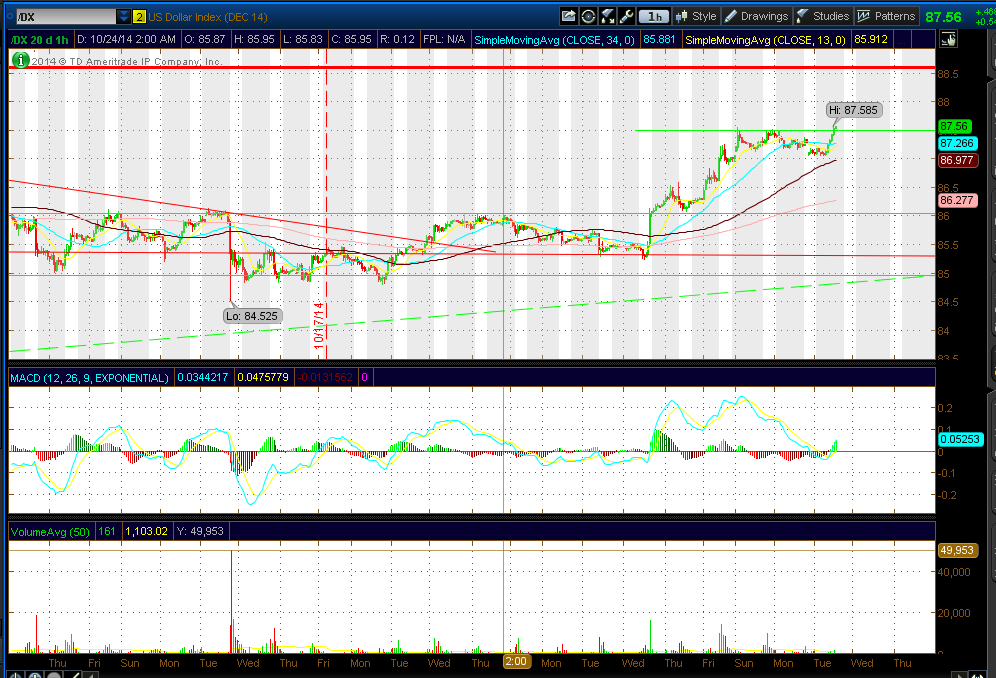Click the dark red 86.977 axis label

click(x=957, y=160)
